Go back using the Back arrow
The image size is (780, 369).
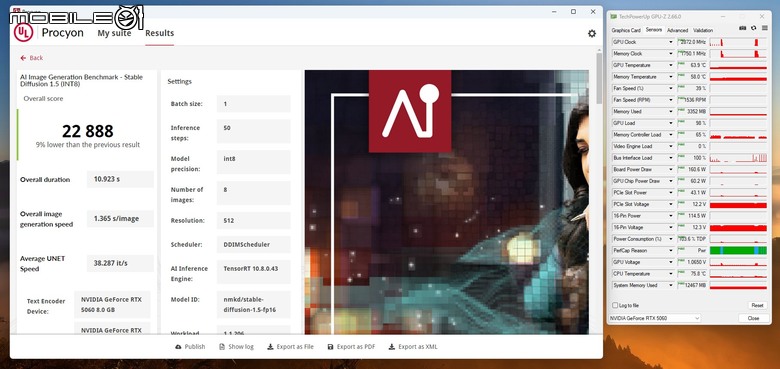[x=23, y=58]
